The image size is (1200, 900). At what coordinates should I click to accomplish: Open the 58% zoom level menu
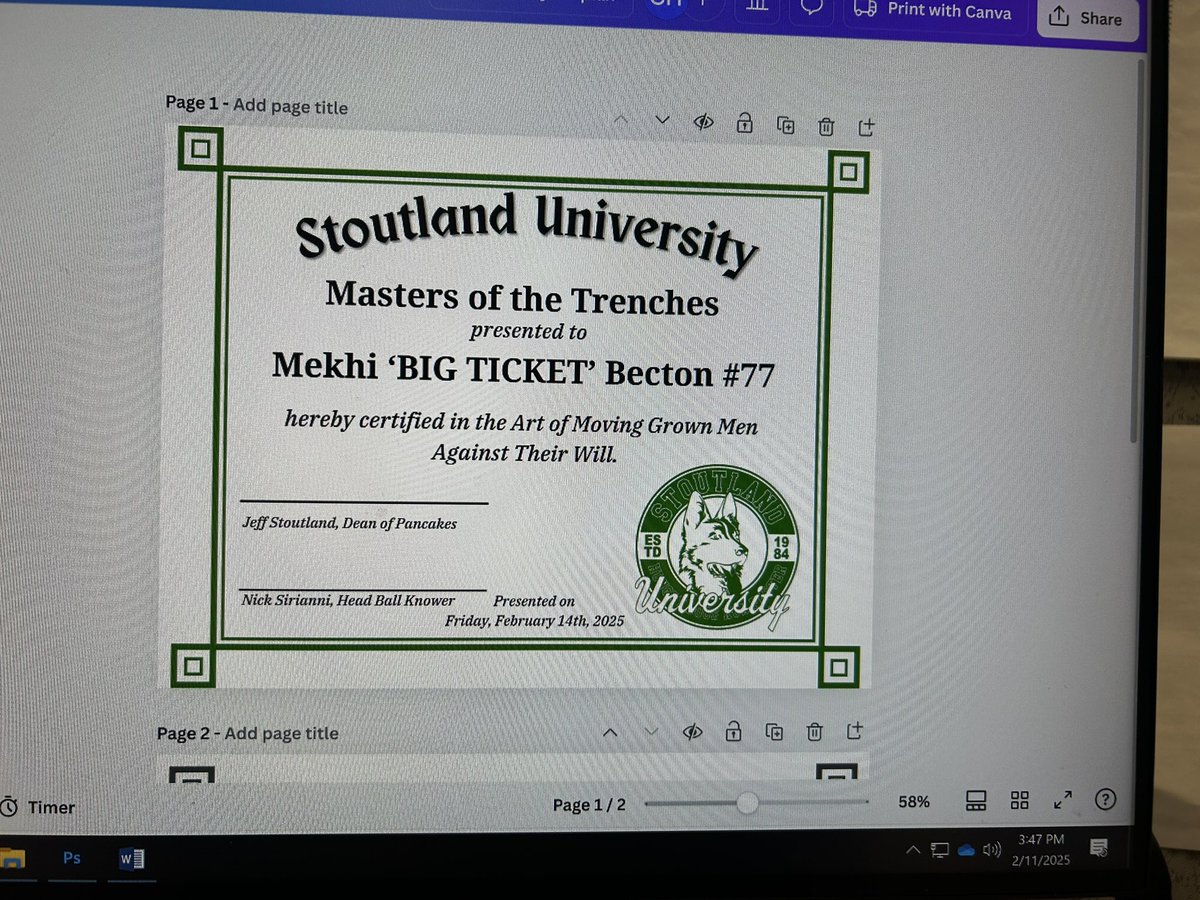(x=913, y=802)
